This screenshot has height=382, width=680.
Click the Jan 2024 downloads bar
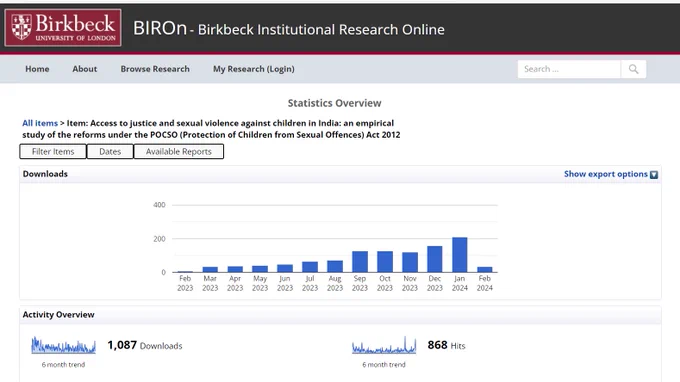click(x=460, y=255)
